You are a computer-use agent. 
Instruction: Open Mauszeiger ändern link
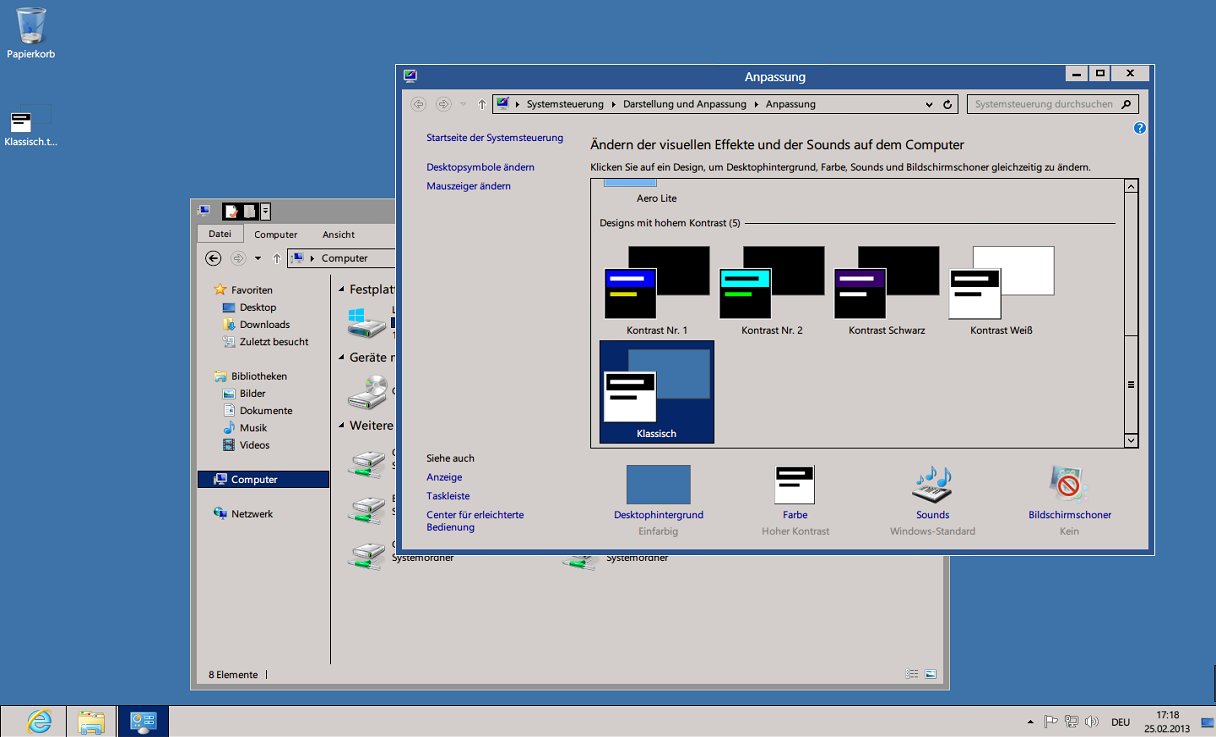tap(468, 186)
